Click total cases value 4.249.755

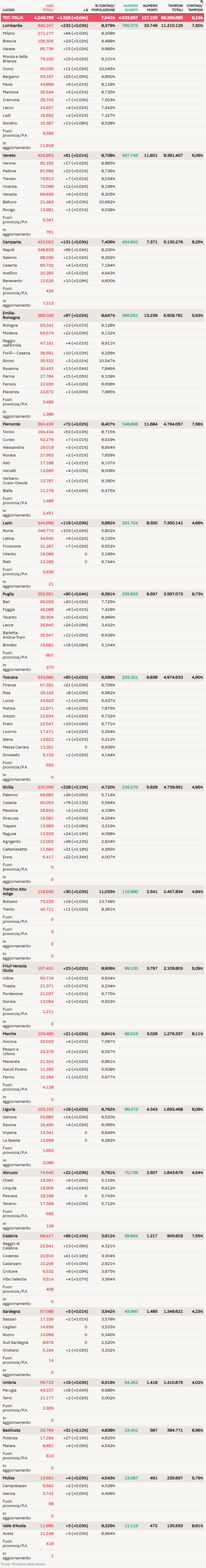[44, 18]
